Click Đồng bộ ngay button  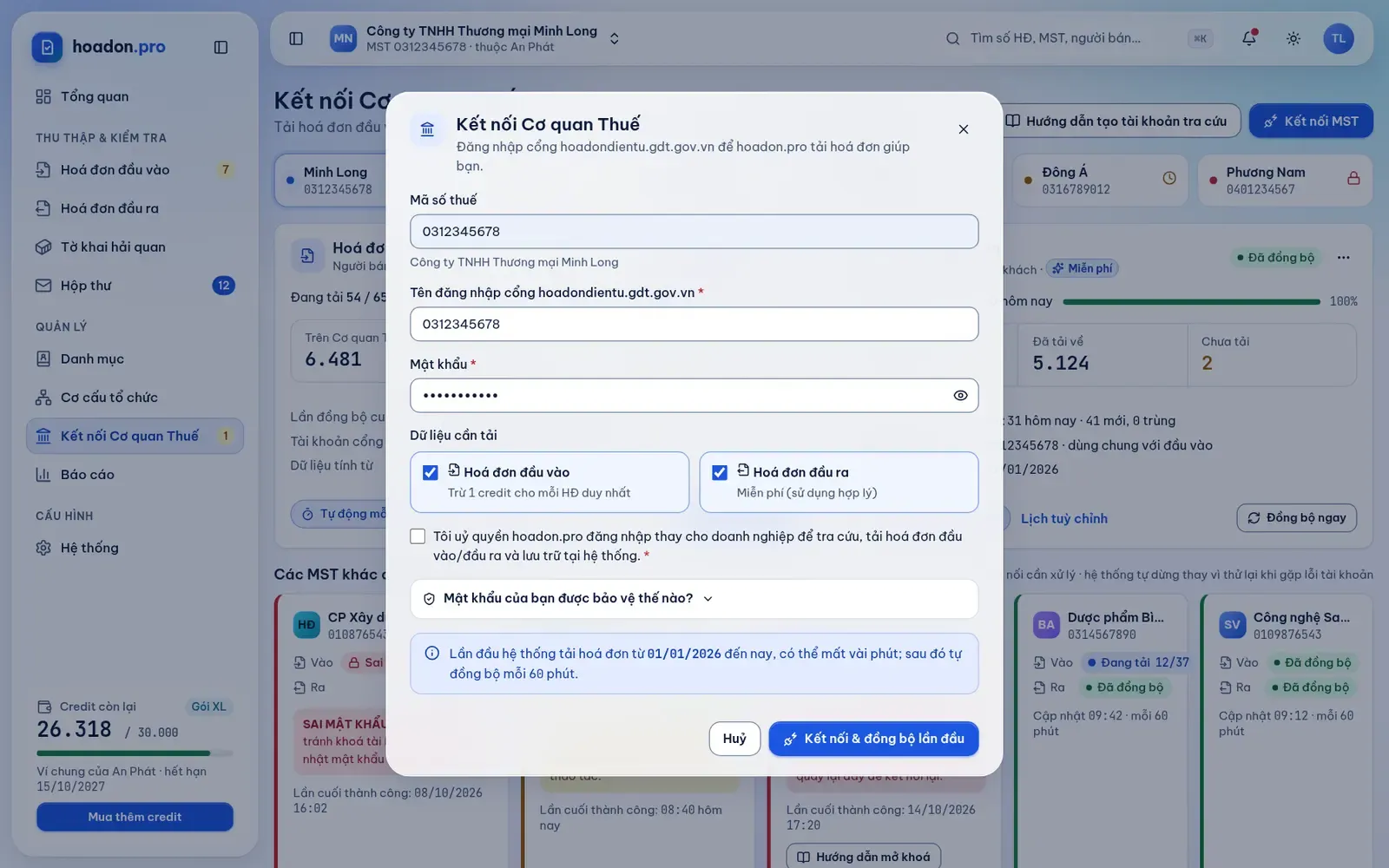(x=1296, y=517)
